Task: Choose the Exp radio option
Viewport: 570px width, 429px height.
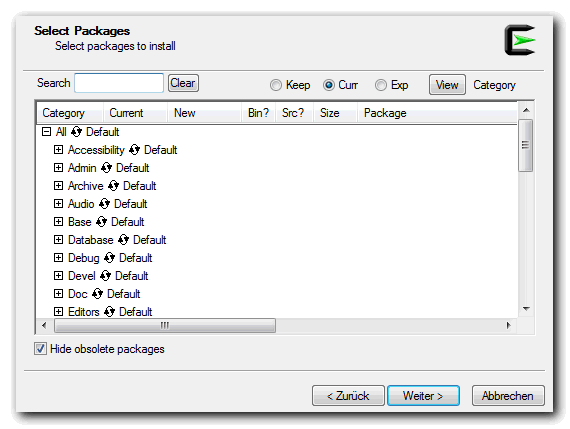Action: [x=381, y=85]
